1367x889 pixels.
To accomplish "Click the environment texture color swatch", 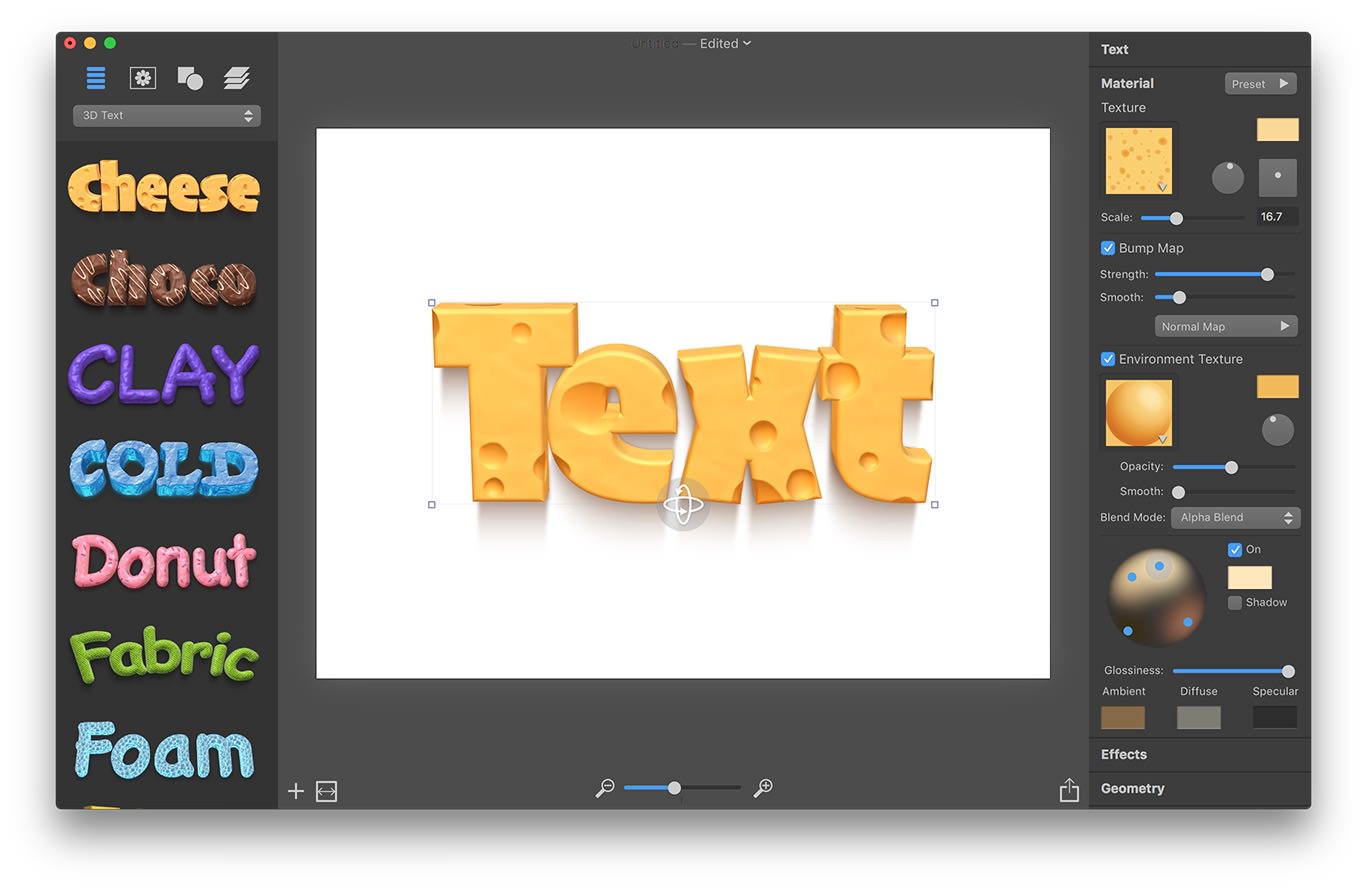I will (x=1277, y=387).
